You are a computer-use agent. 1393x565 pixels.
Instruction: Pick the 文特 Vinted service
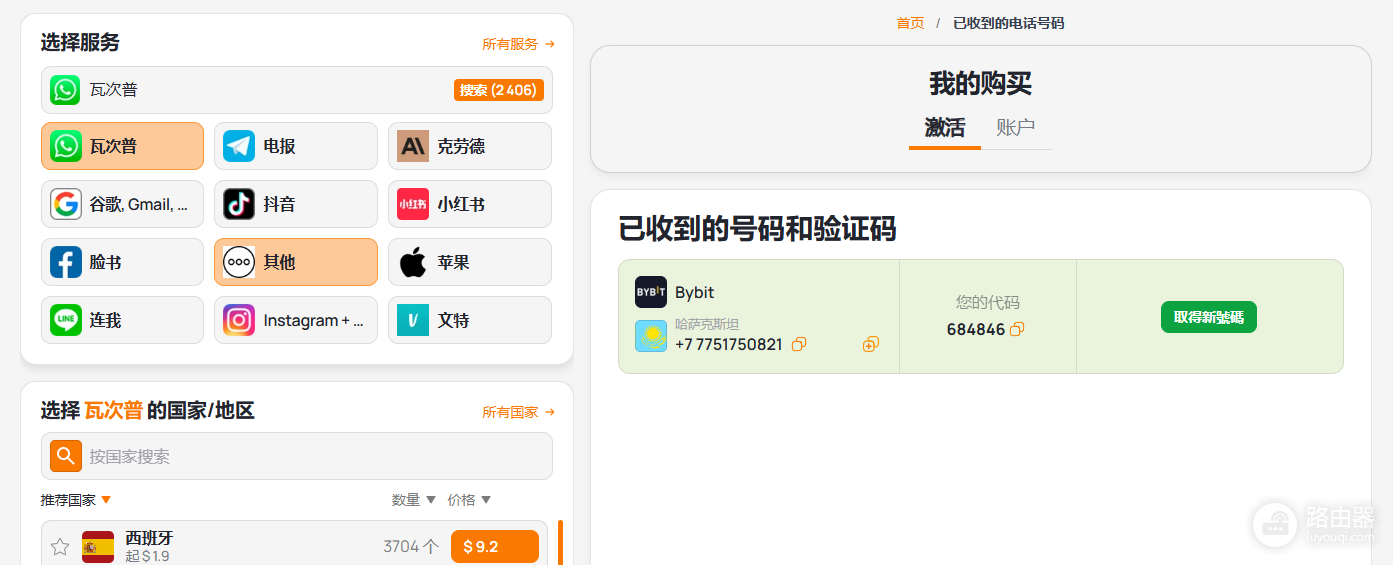(x=470, y=320)
